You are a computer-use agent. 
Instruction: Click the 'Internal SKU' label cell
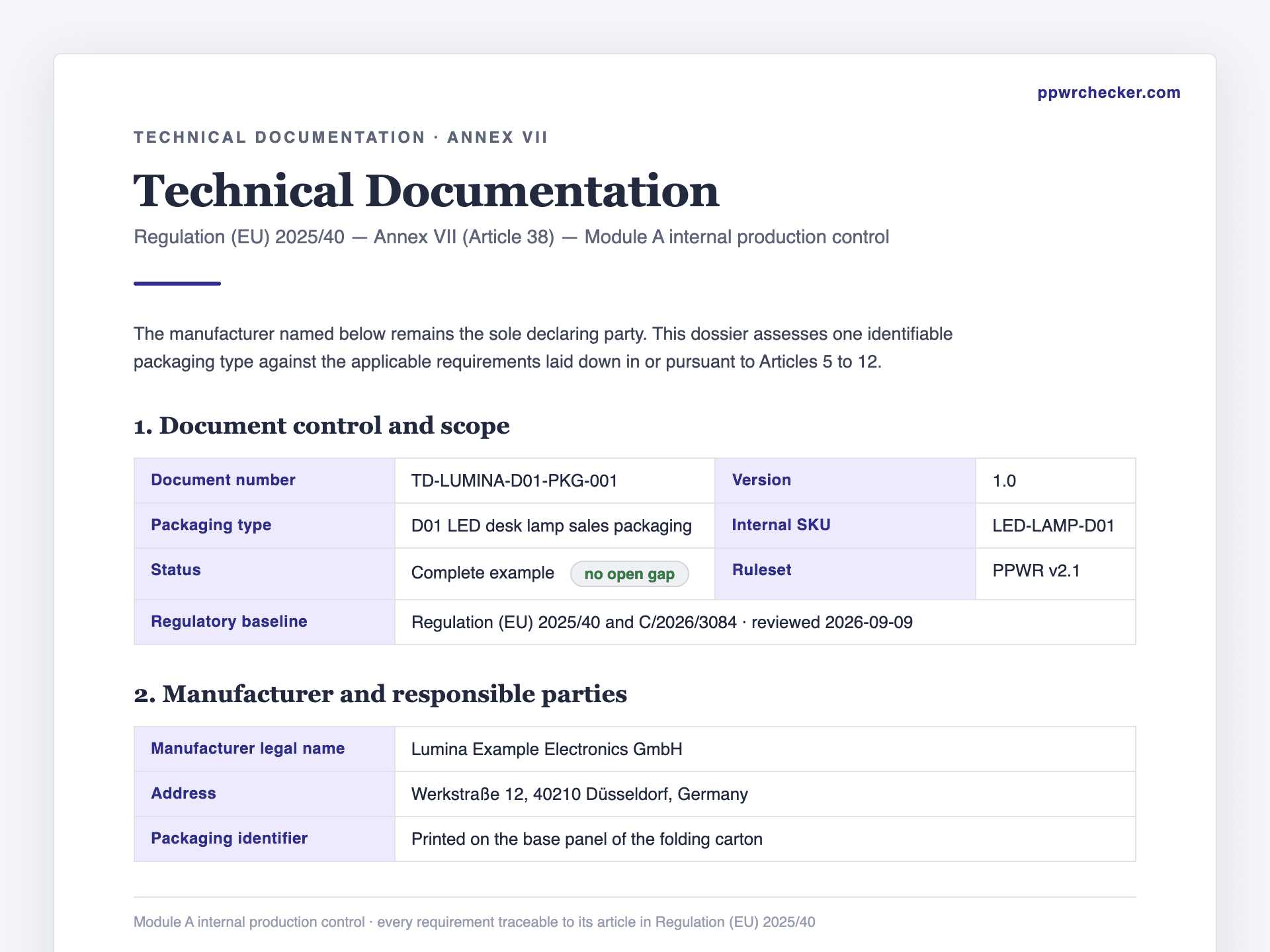[x=845, y=526]
